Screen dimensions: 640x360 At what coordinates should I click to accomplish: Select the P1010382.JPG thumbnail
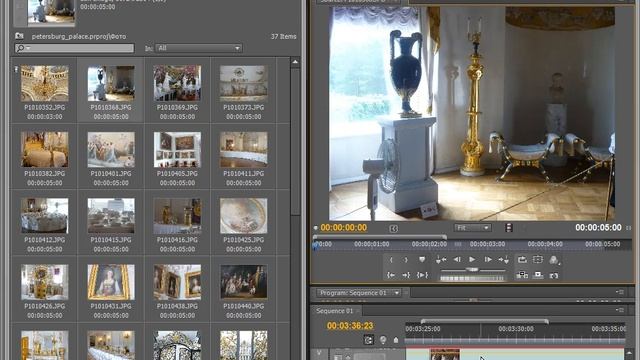(x=44, y=149)
